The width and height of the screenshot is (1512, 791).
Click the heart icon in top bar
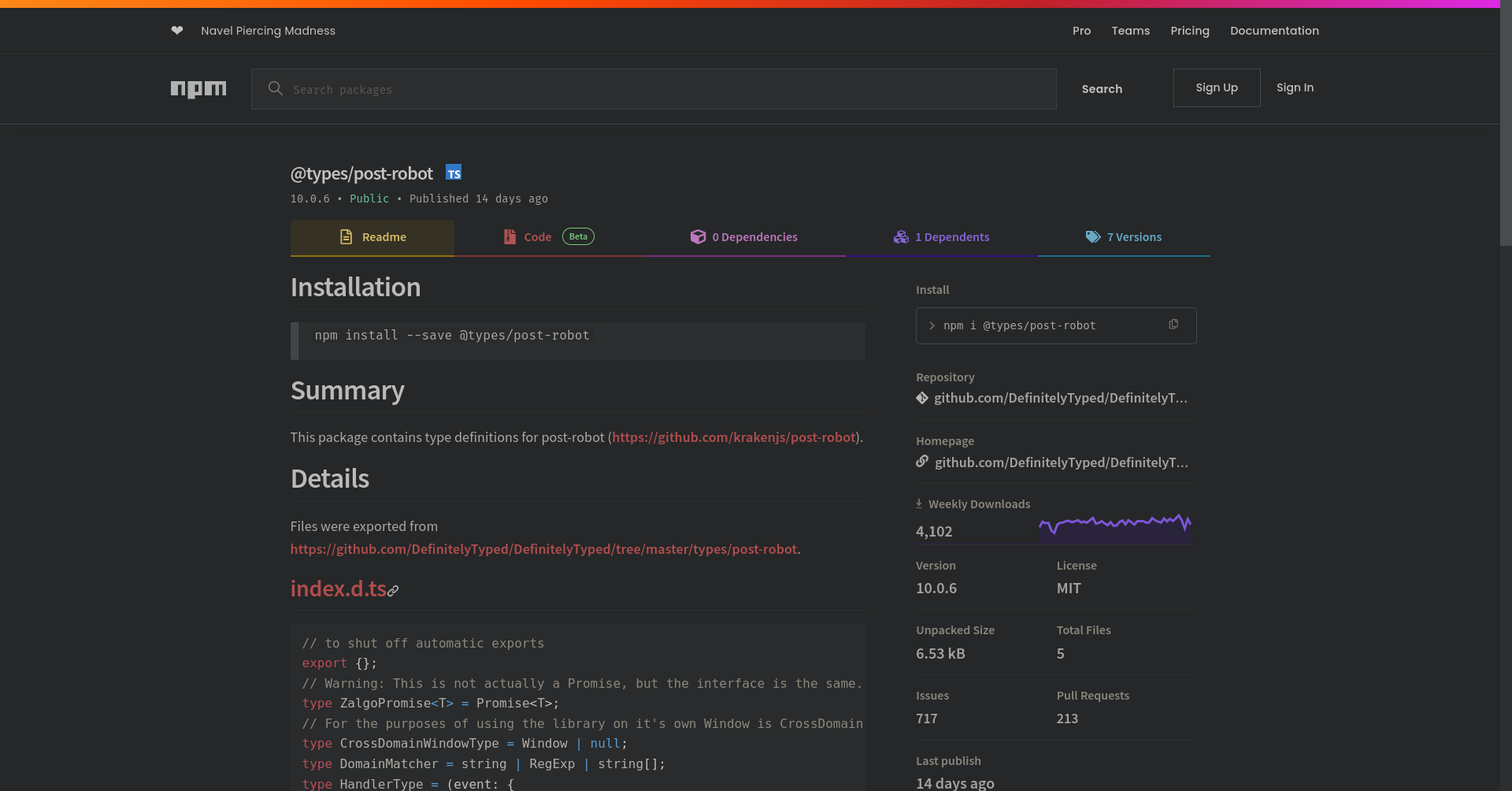[177, 31]
